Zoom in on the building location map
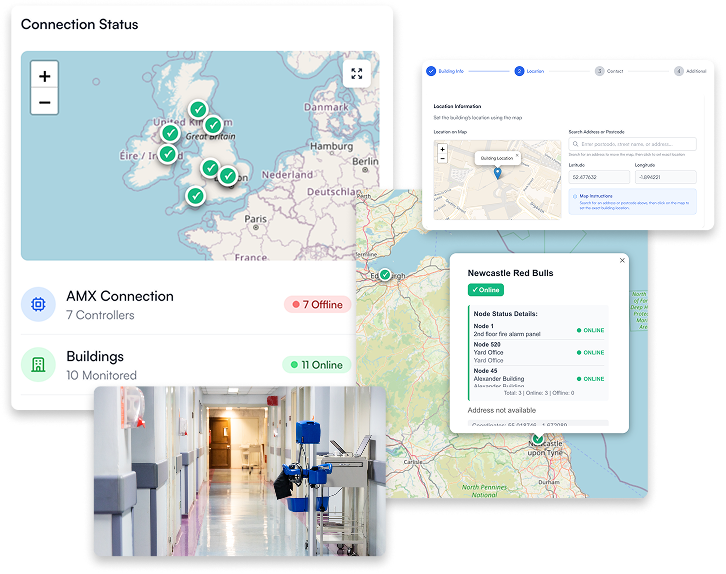 click(x=442, y=149)
